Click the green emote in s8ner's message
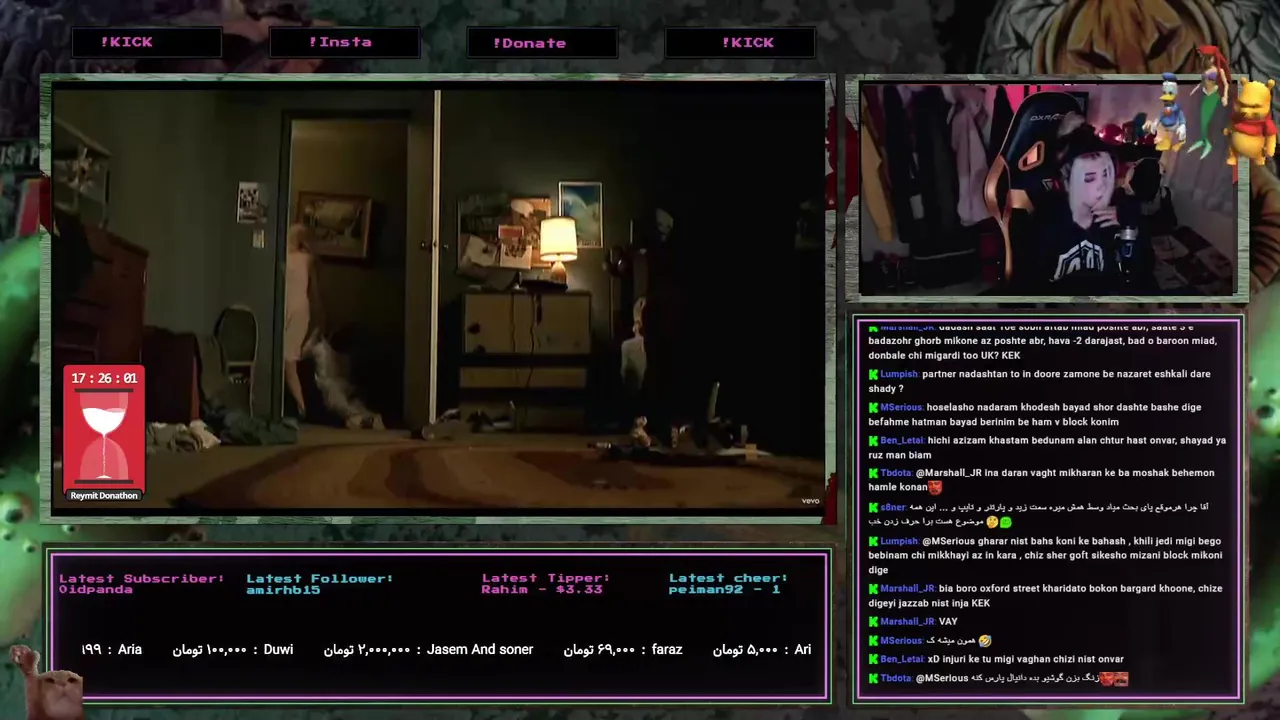The height and width of the screenshot is (720, 1280). coord(1005,522)
